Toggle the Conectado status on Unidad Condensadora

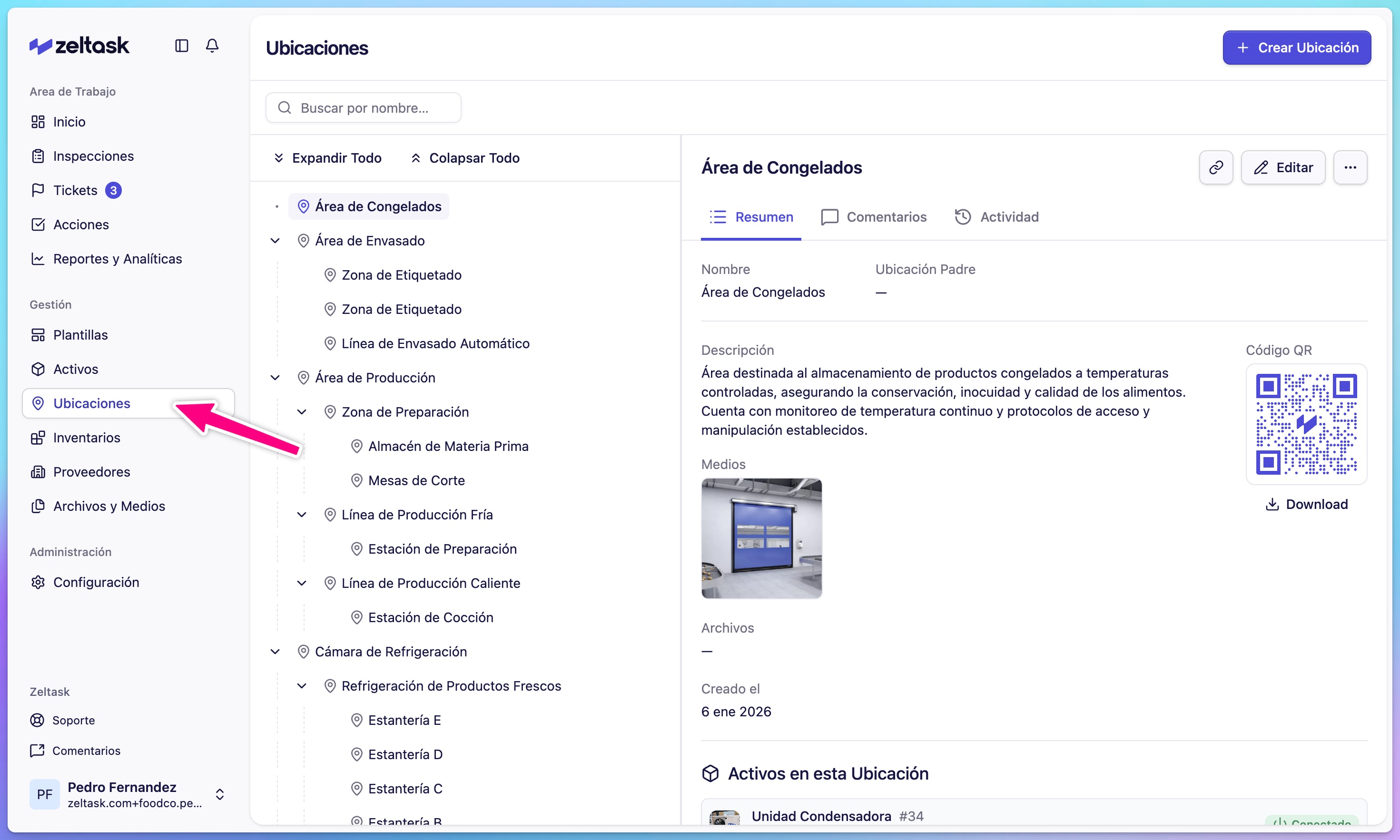pos(1311,824)
